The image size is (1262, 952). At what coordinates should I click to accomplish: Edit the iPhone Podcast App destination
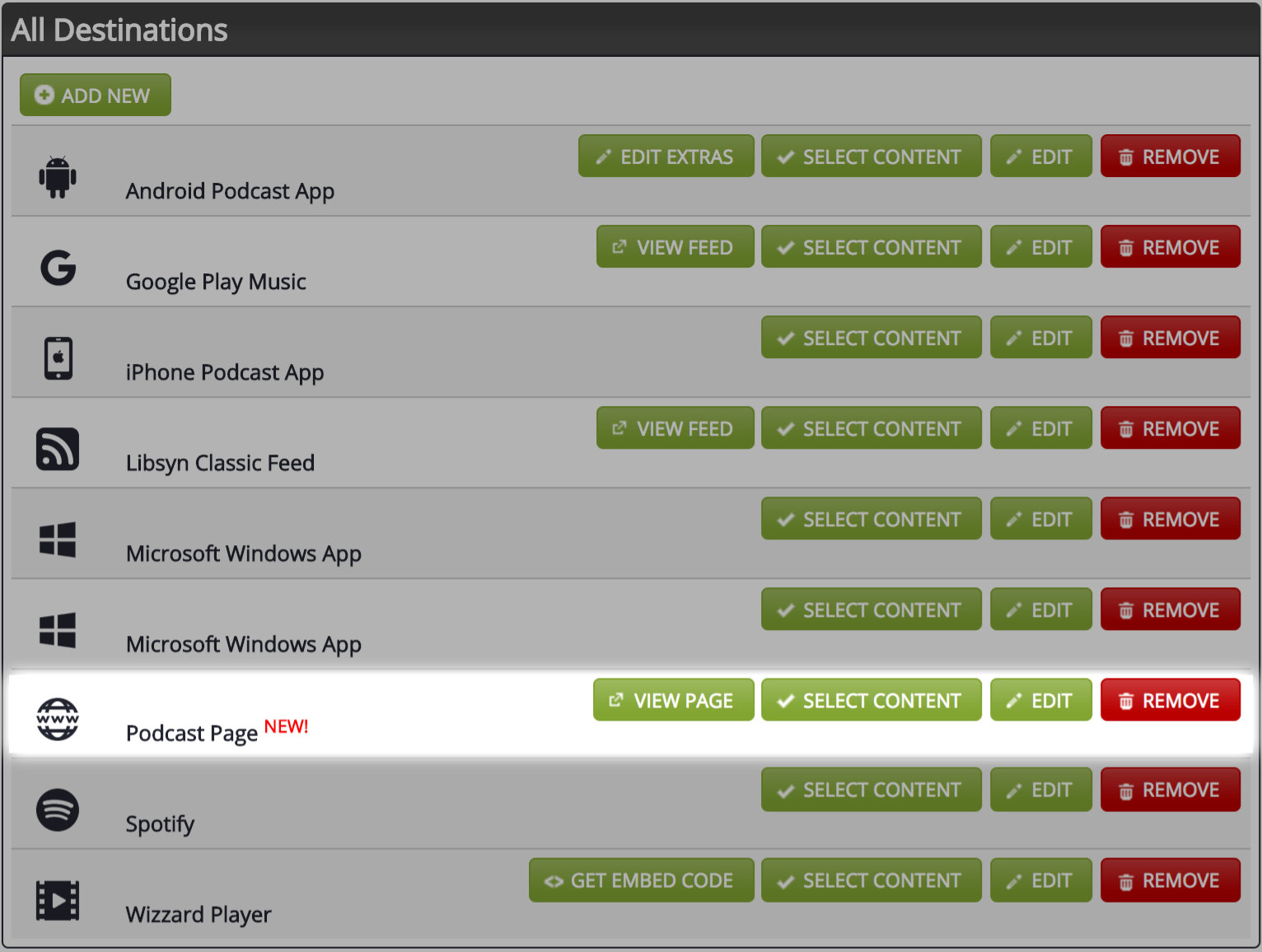click(1041, 337)
